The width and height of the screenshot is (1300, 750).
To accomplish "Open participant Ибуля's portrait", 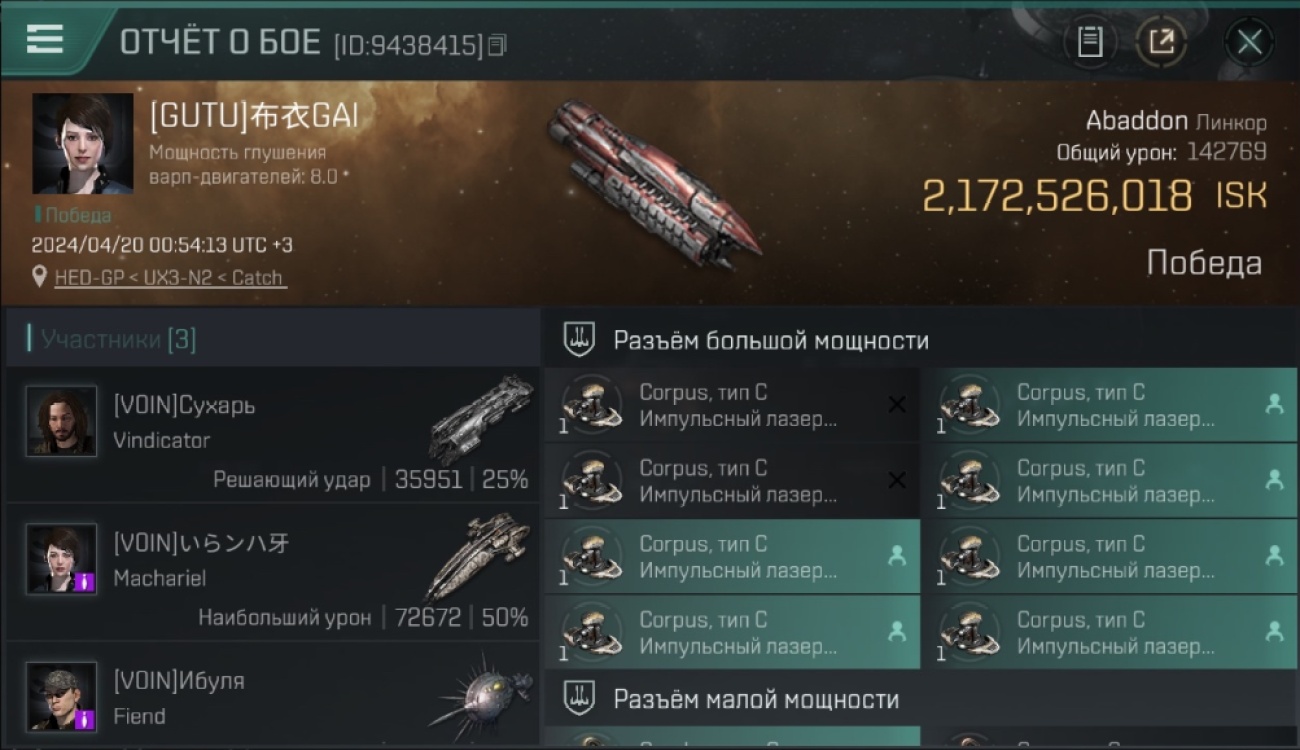I will pyautogui.click(x=62, y=696).
